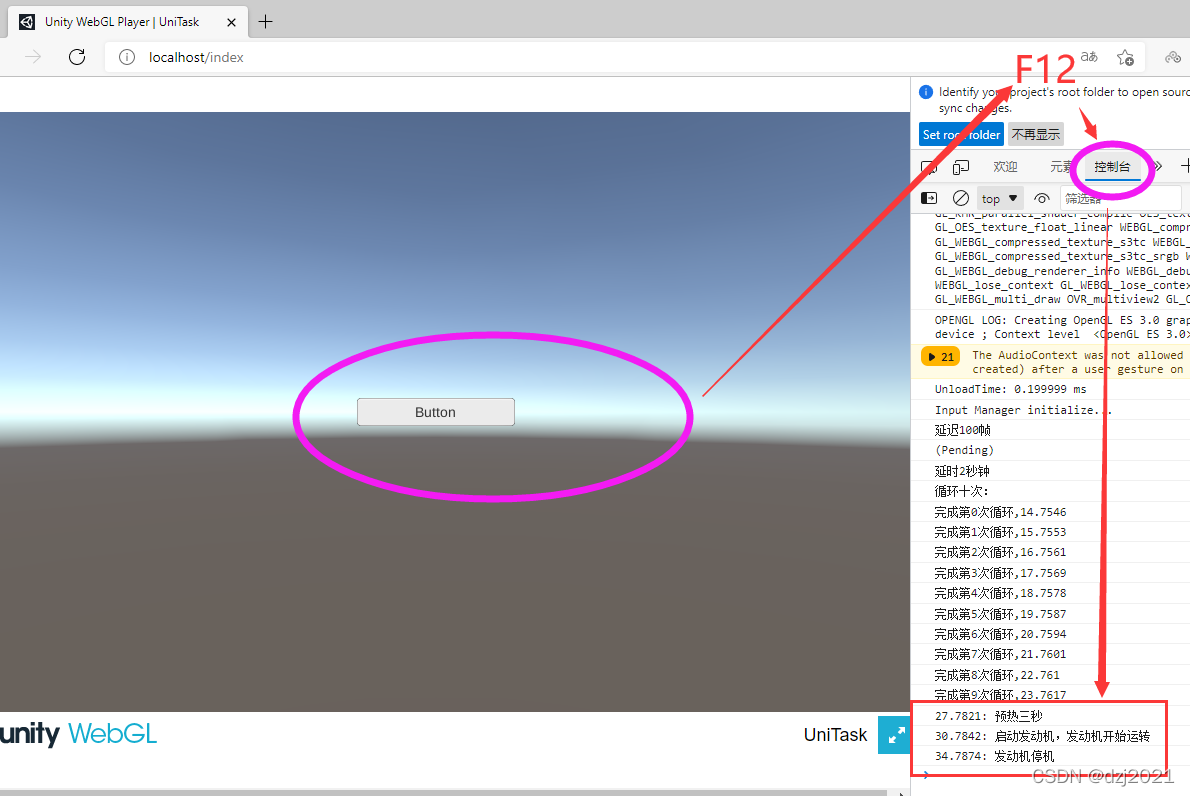1190x796 pixels.
Task: Toggle the console sidebar icon
Action: pyautogui.click(x=929, y=198)
